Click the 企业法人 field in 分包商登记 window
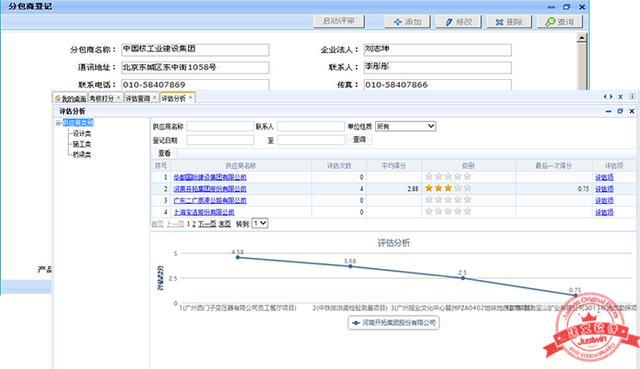The width and height of the screenshot is (640, 369). [x=438, y=50]
